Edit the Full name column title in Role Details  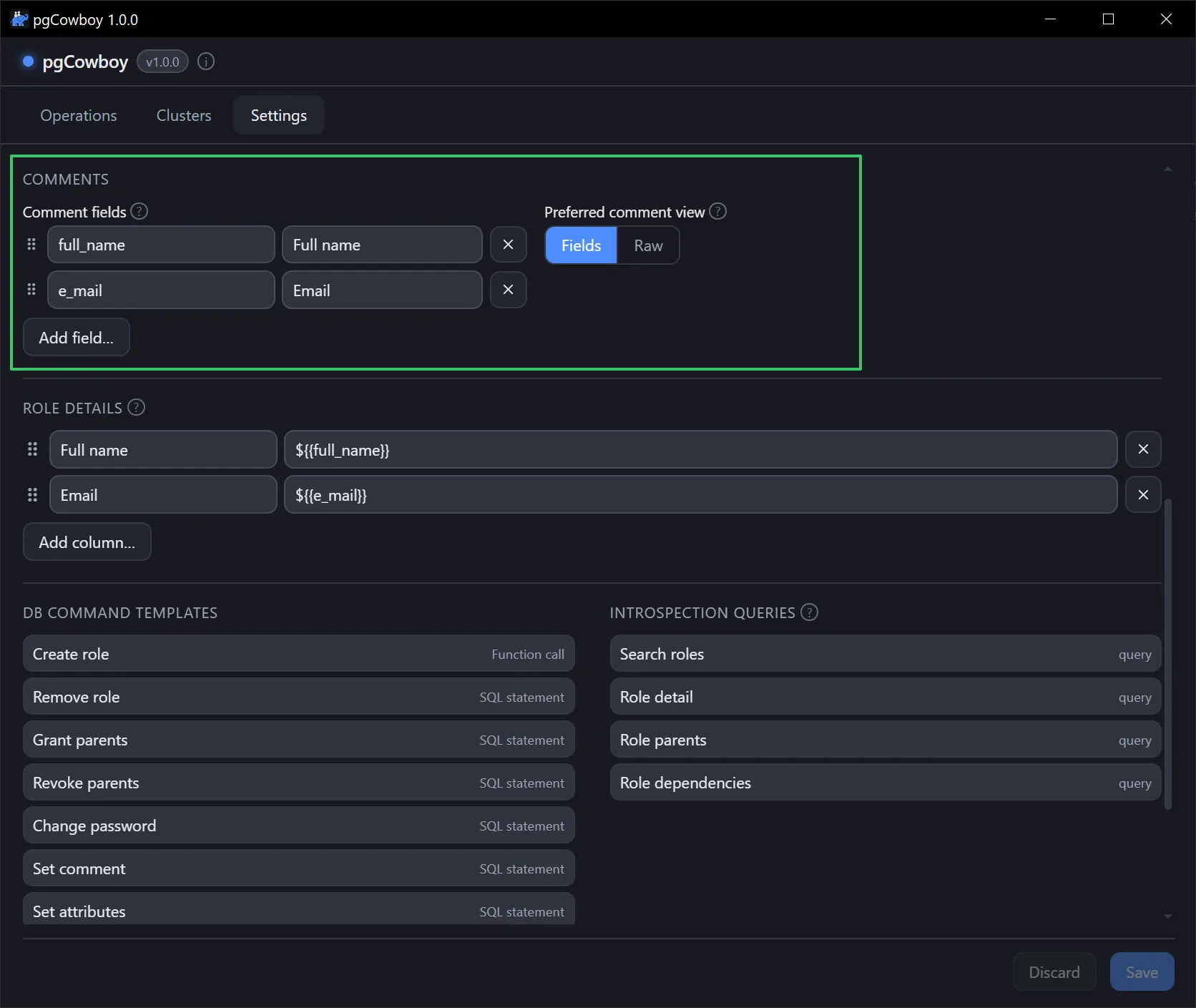163,449
